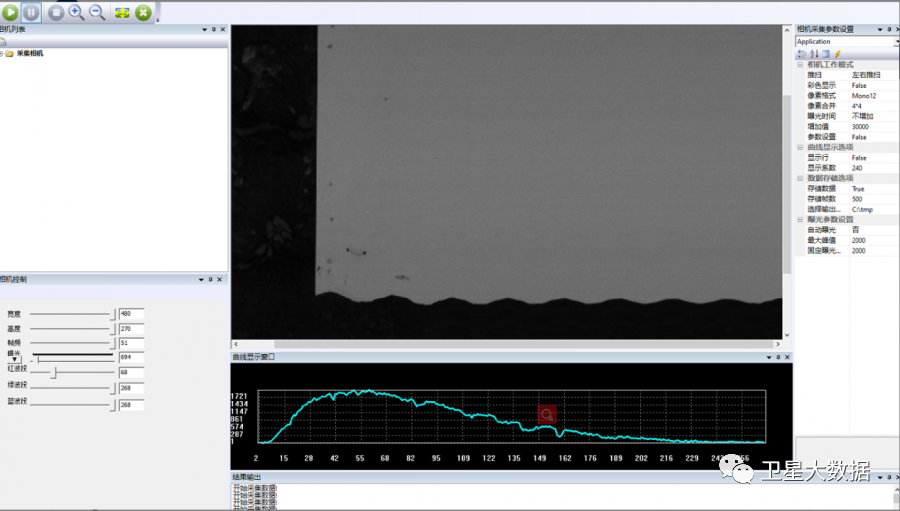Expand the 采集相机 tree node
900x511 pixels.
pos(2,54)
